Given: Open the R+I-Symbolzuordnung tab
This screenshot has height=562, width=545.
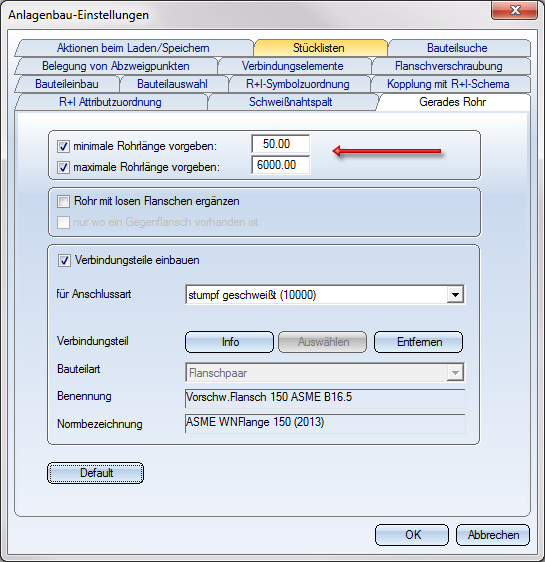Looking at the screenshot, I should [298, 84].
